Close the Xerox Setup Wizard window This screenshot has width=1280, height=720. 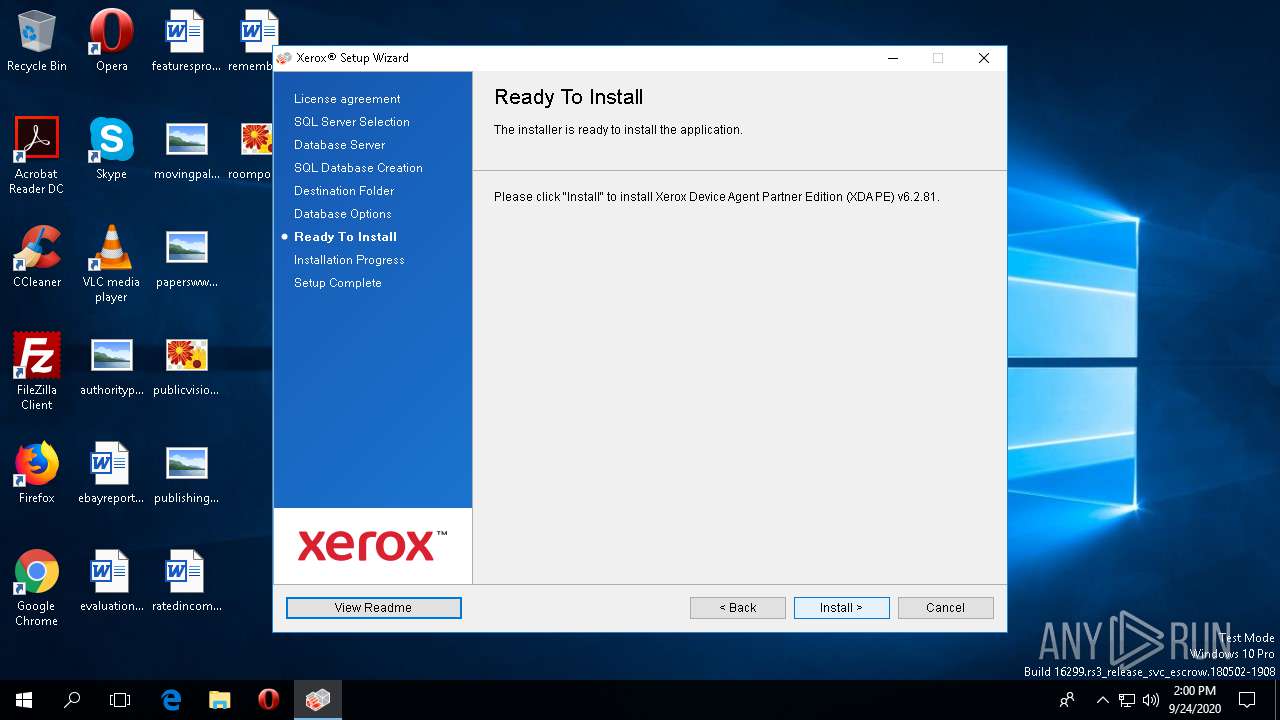[983, 58]
